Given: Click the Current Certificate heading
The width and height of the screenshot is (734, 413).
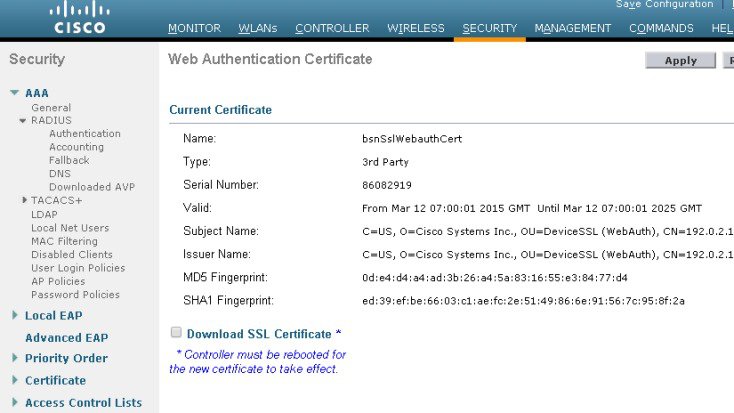Looking at the screenshot, I should click(x=220, y=110).
